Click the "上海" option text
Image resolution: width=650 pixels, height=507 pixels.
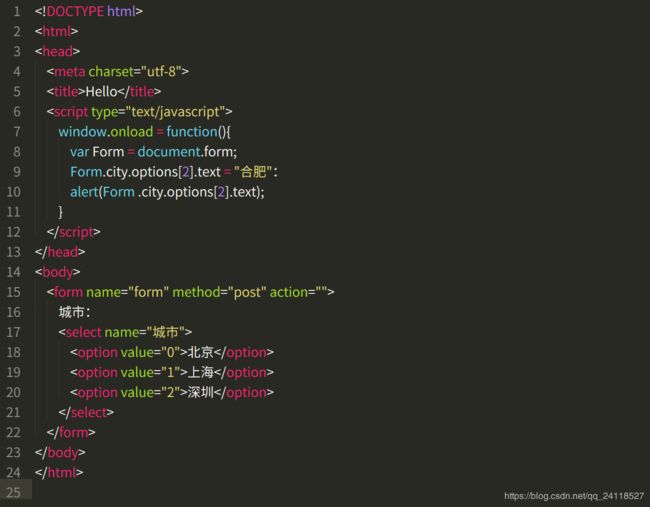(x=201, y=372)
